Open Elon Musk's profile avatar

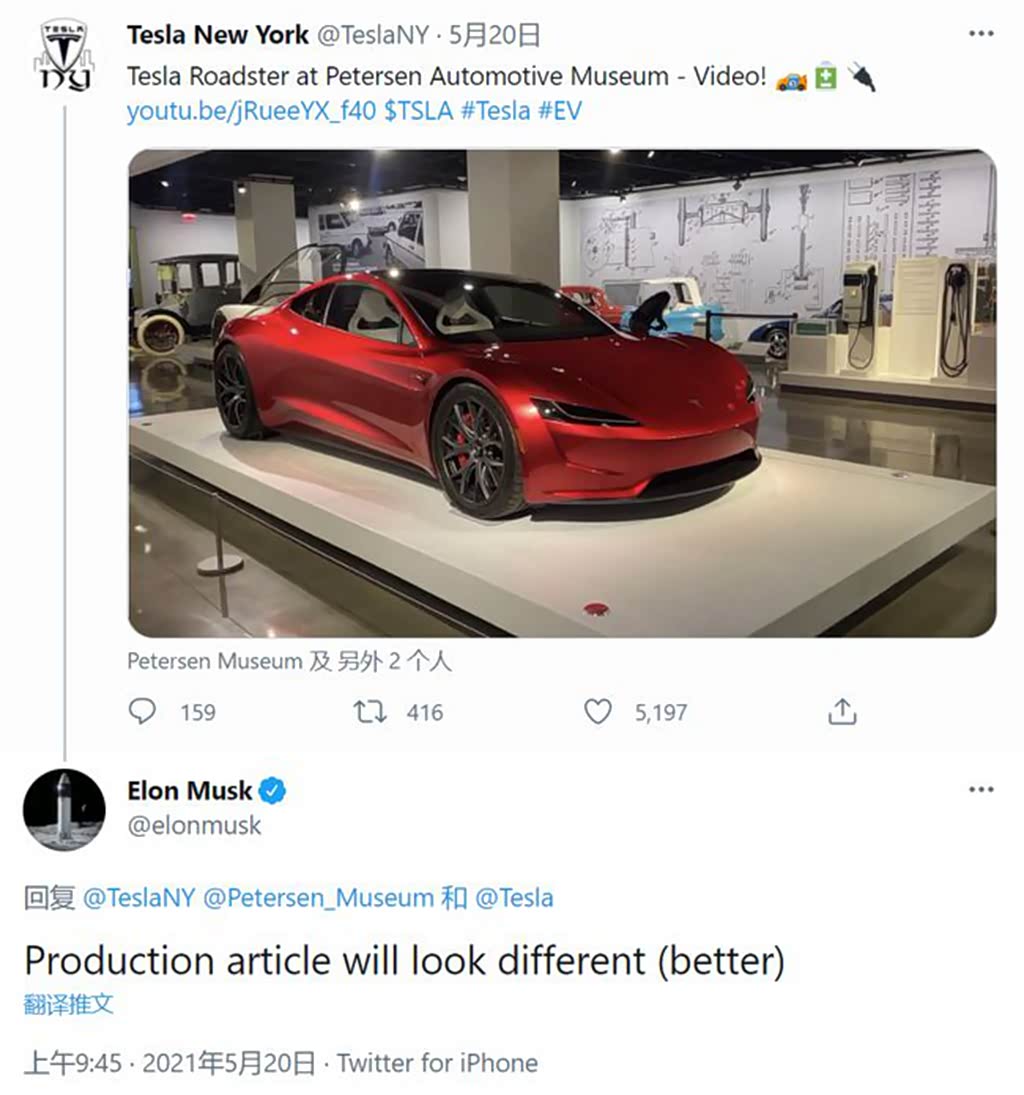pyautogui.click(x=64, y=809)
